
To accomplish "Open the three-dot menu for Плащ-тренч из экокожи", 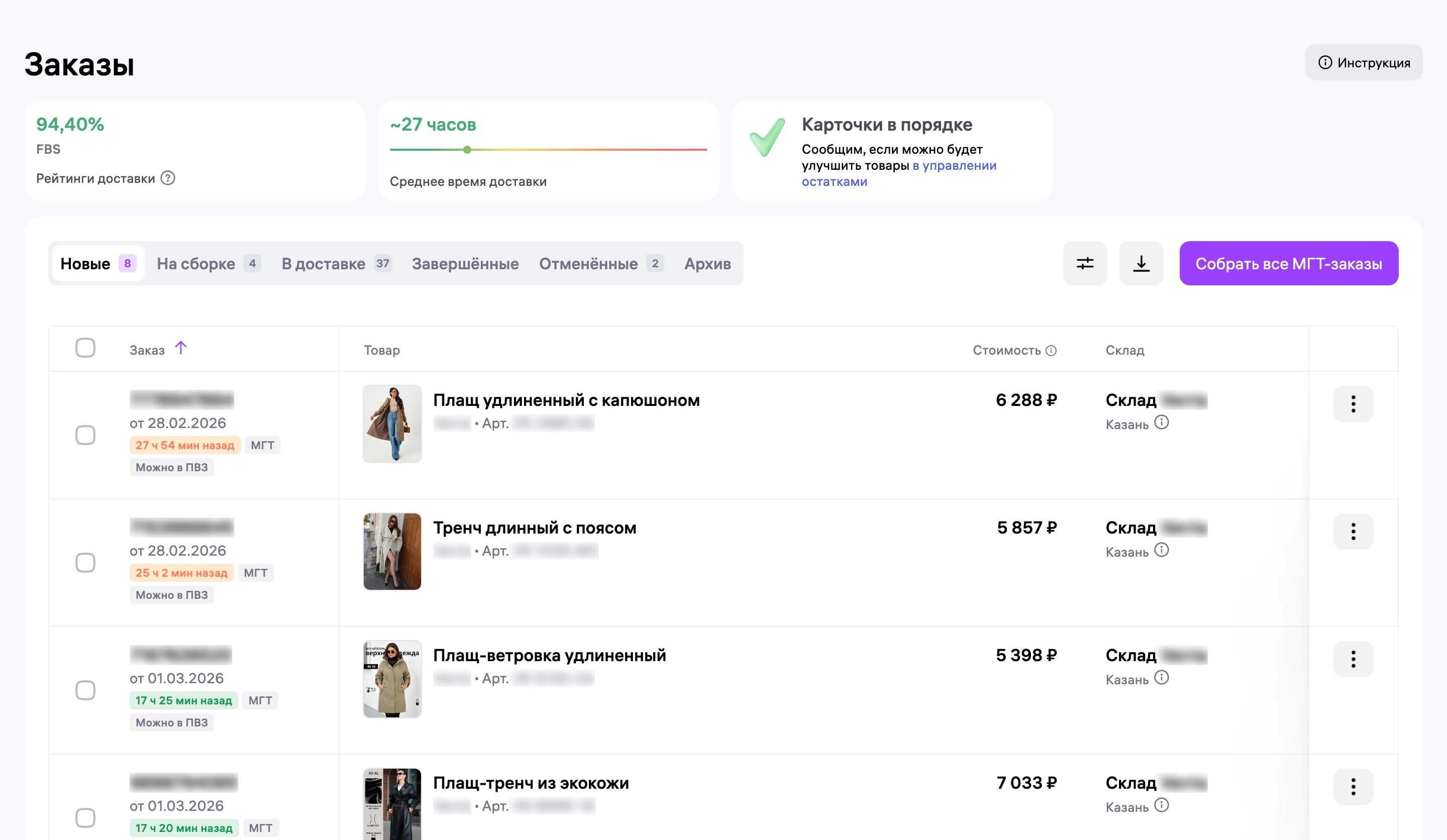I will pyautogui.click(x=1353, y=786).
